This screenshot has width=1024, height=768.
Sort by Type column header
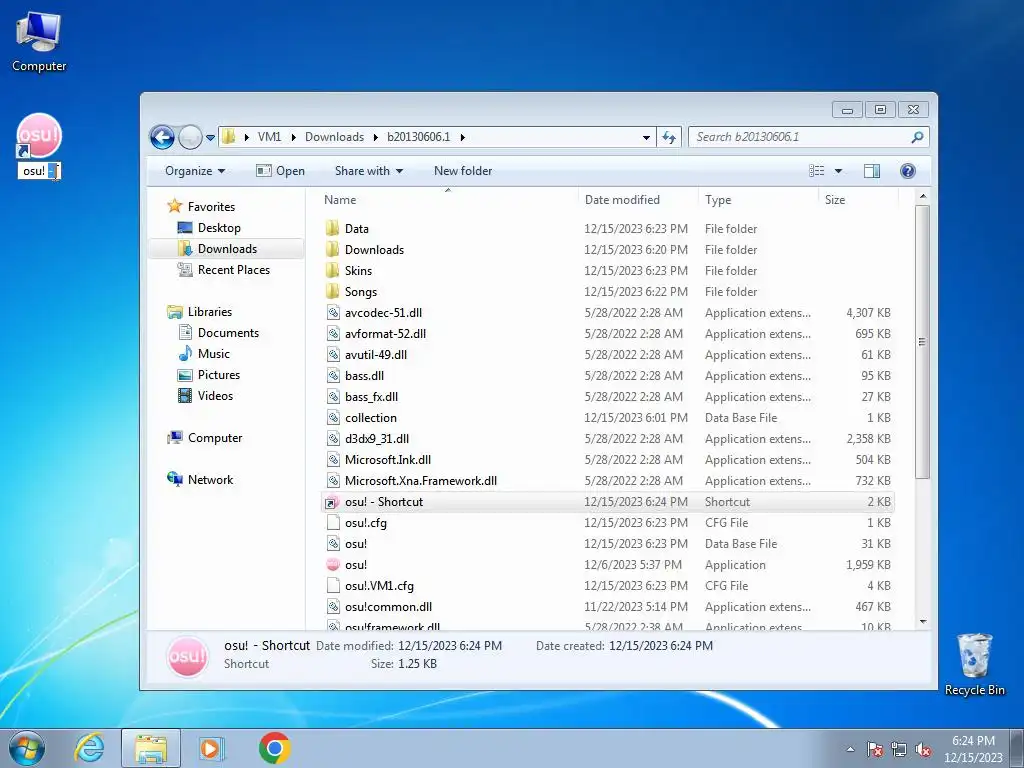(x=758, y=200)
